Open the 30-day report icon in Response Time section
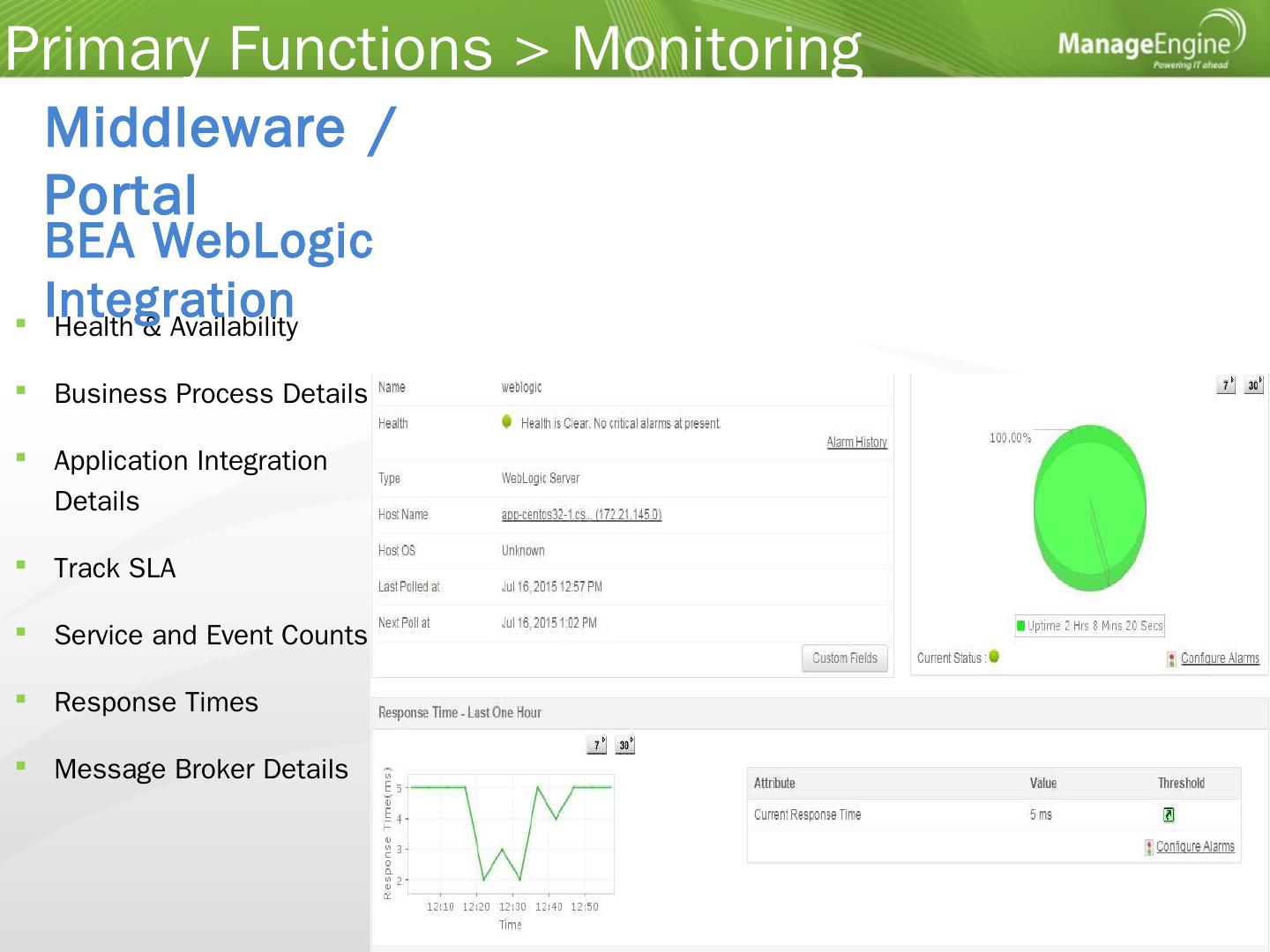 coord(624,745)
